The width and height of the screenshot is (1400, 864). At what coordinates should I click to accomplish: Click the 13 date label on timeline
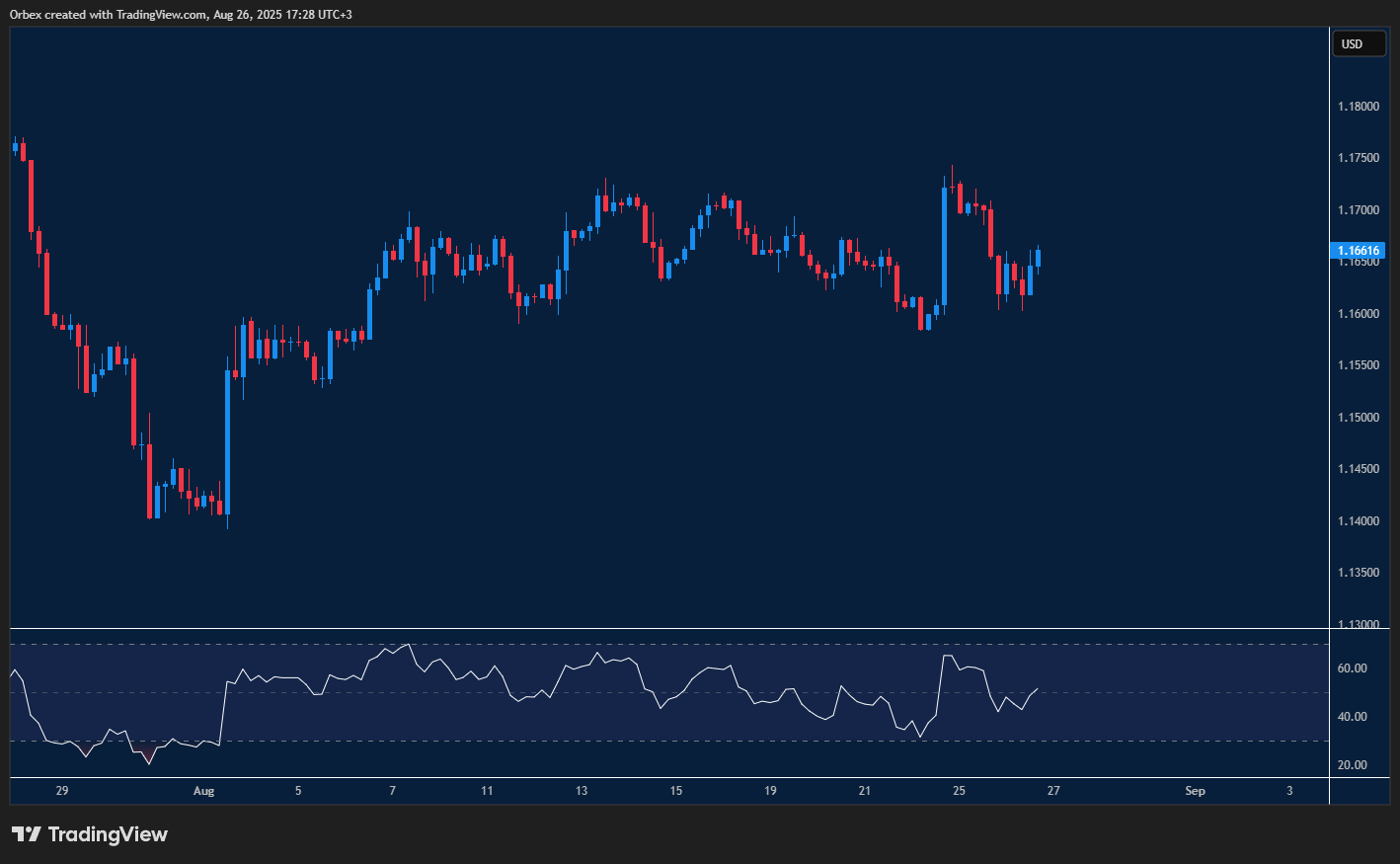point(582,791)
